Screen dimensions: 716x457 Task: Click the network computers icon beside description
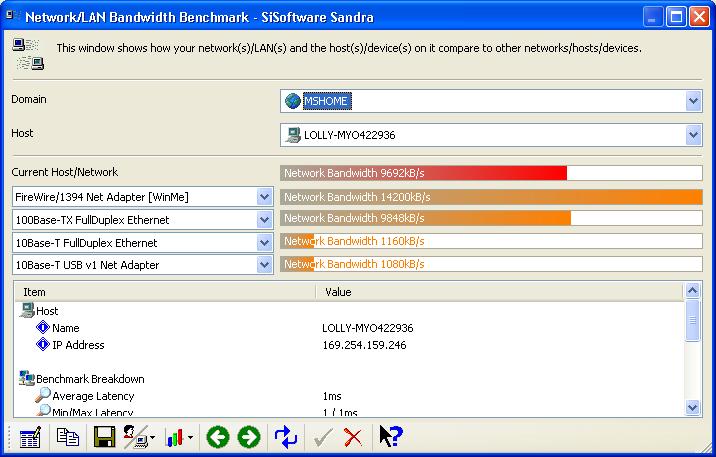point(28,54)
